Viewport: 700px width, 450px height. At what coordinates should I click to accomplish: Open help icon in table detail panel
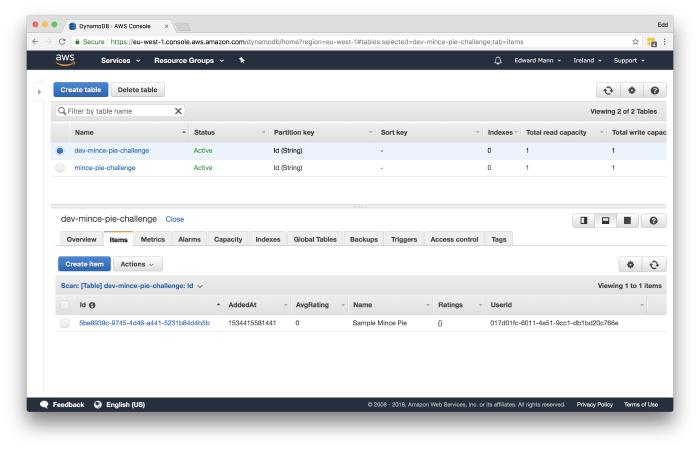(x=654, y=221)
